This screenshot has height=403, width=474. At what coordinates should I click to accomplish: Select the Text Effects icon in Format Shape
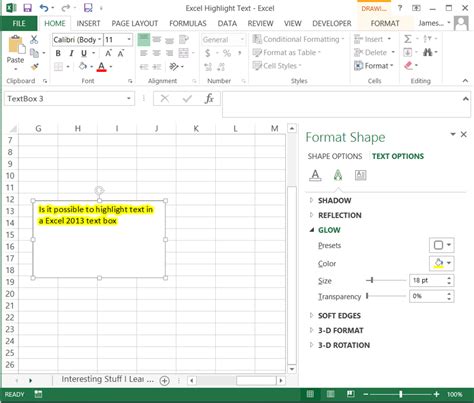(x=338, y=175)
